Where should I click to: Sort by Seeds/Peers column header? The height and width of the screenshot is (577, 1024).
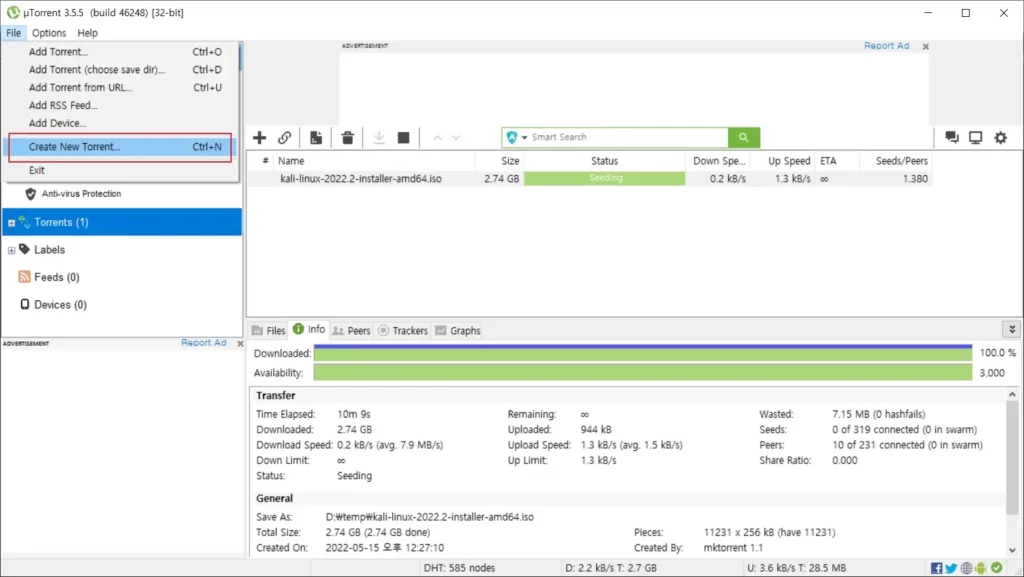[x=895, y=161]
